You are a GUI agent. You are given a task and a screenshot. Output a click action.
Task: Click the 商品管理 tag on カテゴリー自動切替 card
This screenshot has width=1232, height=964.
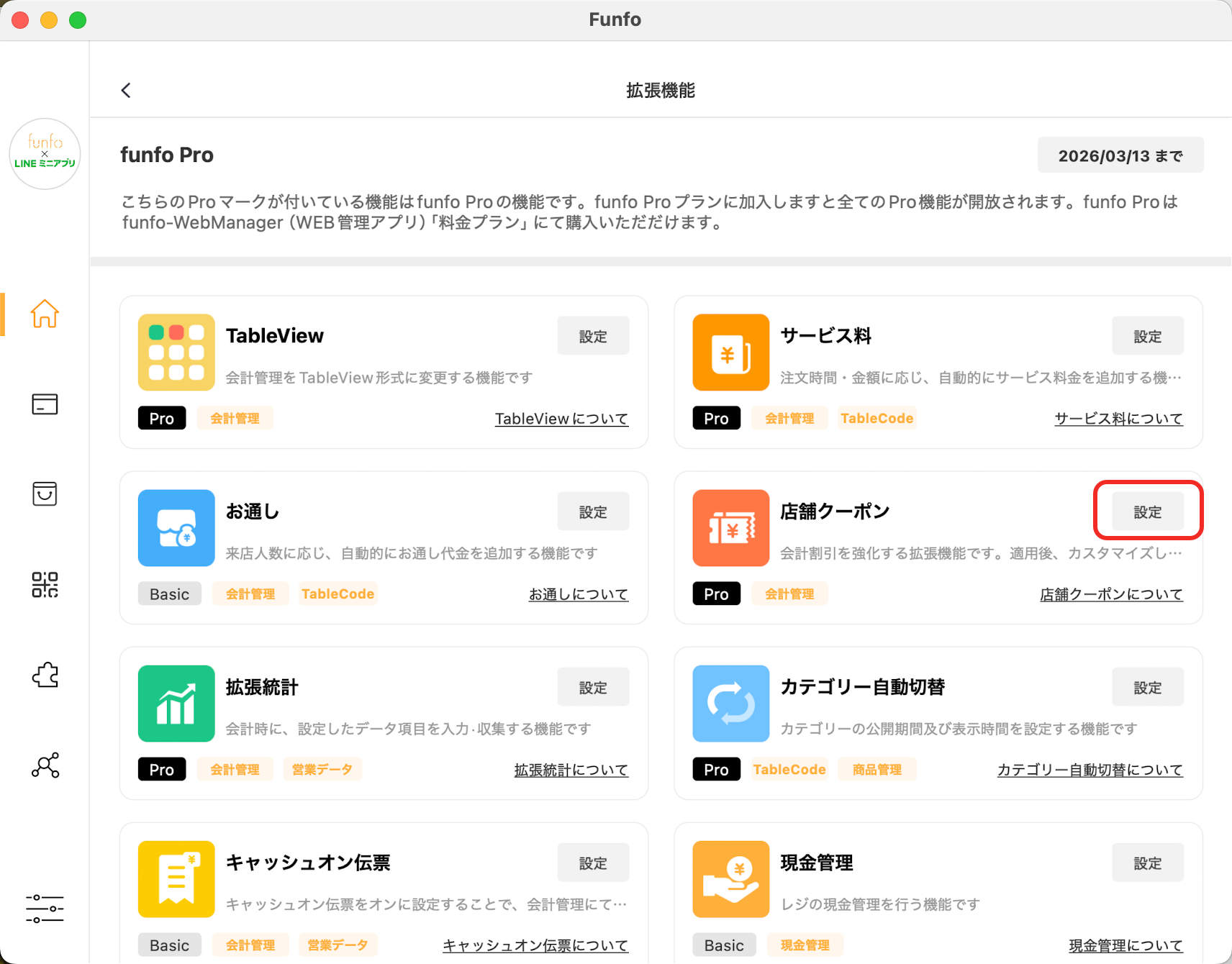(x=877, y=769)
